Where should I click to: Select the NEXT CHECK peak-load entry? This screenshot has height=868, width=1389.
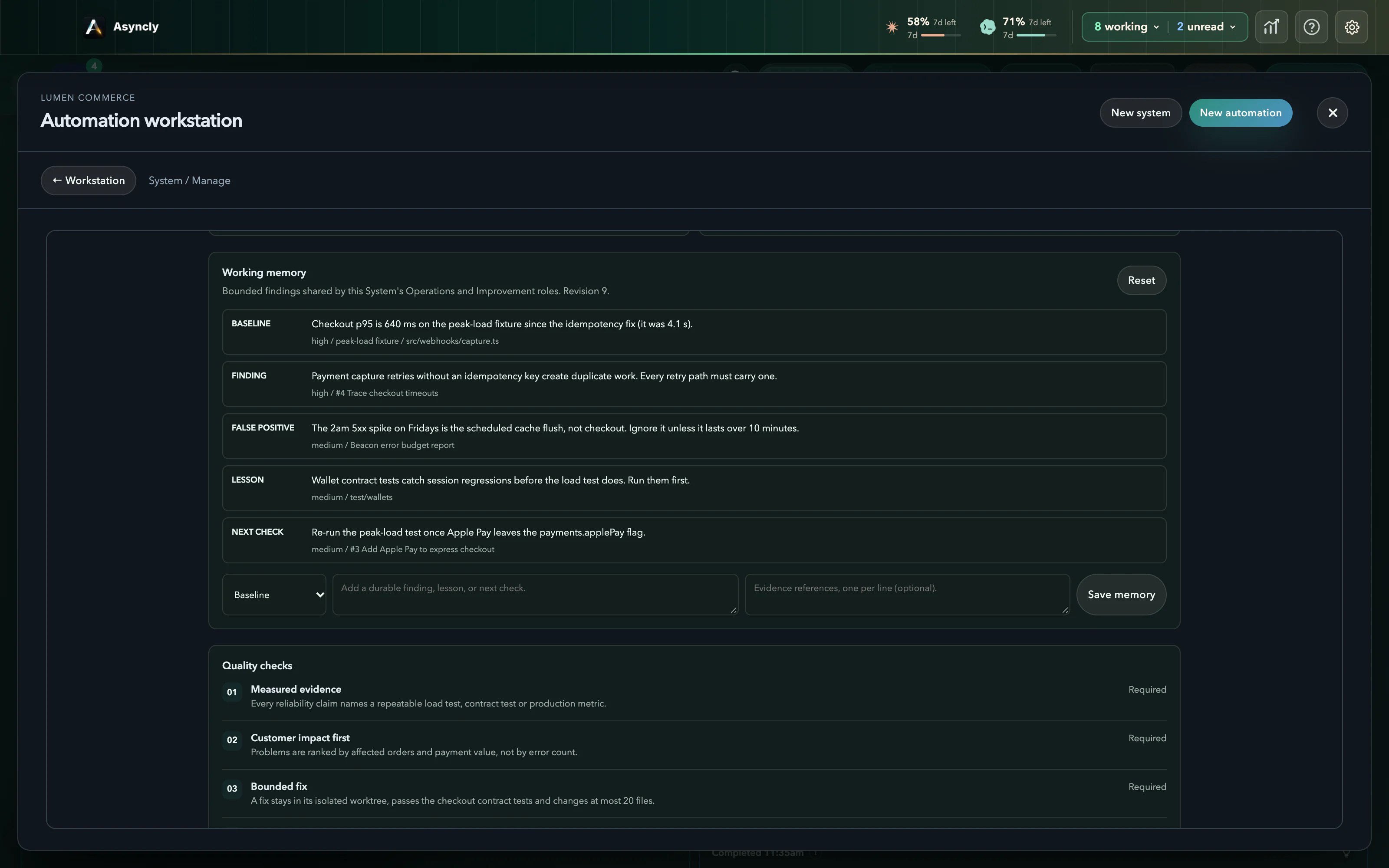click(694, 540)
